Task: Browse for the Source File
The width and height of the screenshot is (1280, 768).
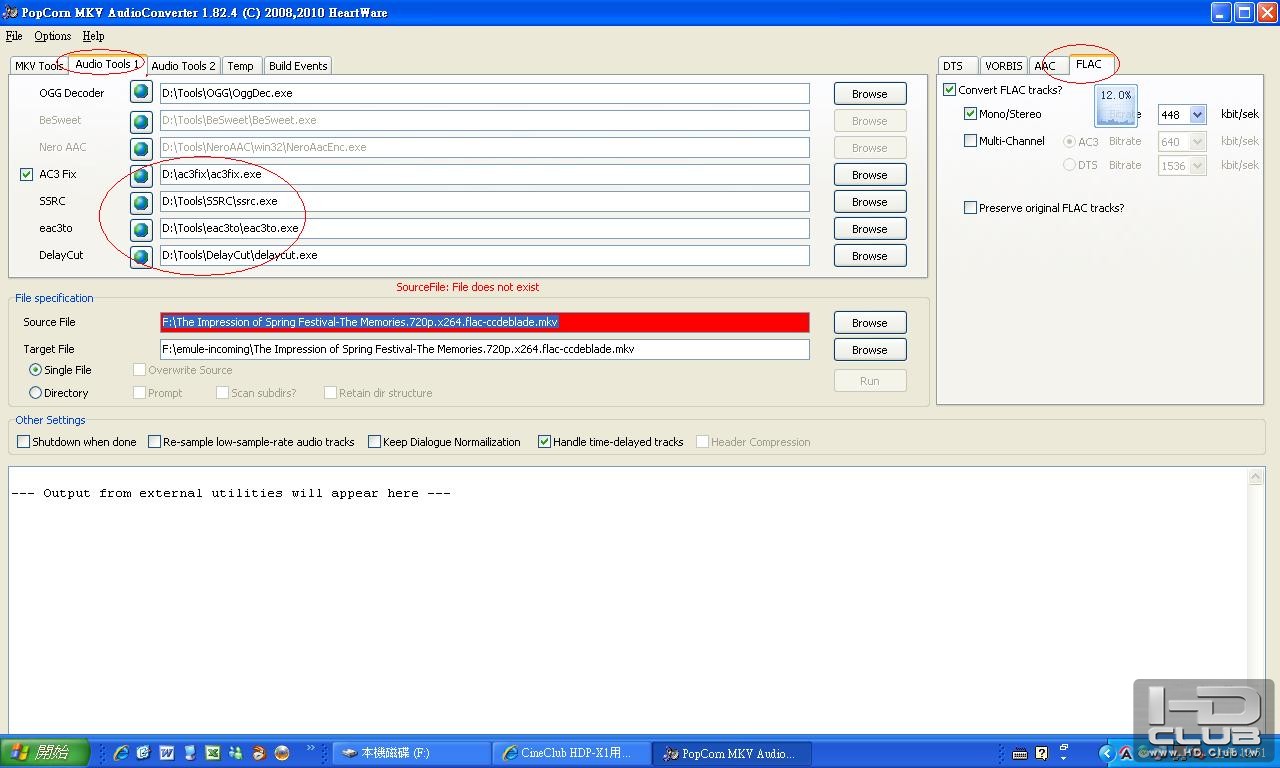Action: (870, 323)
